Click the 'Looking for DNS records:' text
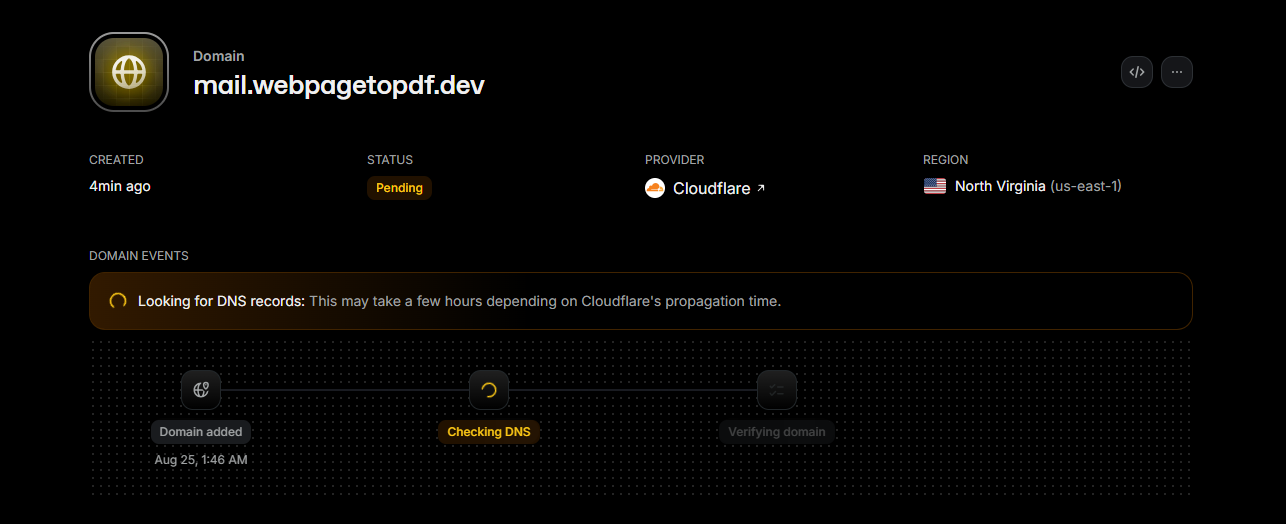The image size is (1286, 524). pos(221,301)
